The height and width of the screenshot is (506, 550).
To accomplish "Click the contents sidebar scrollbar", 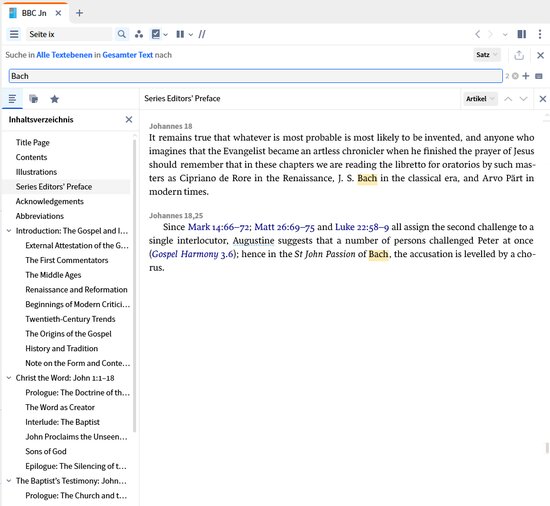I will (x=135, y=285).
